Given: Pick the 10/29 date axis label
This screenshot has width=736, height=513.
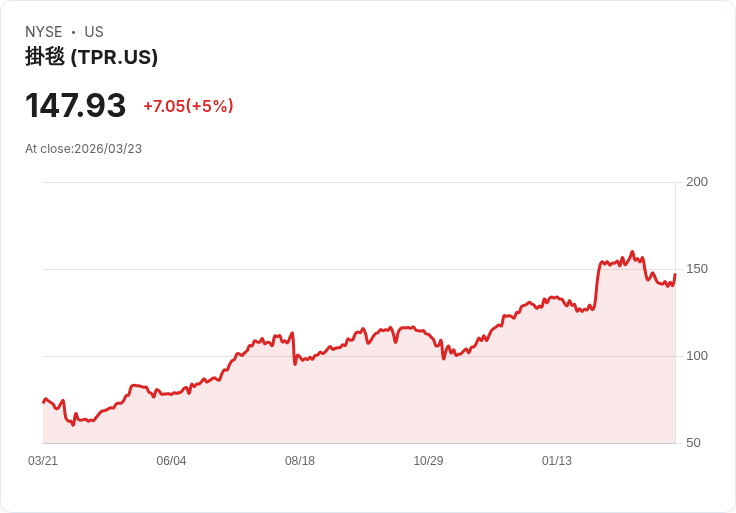Looking at the screenshot, I should coord(428,461).
